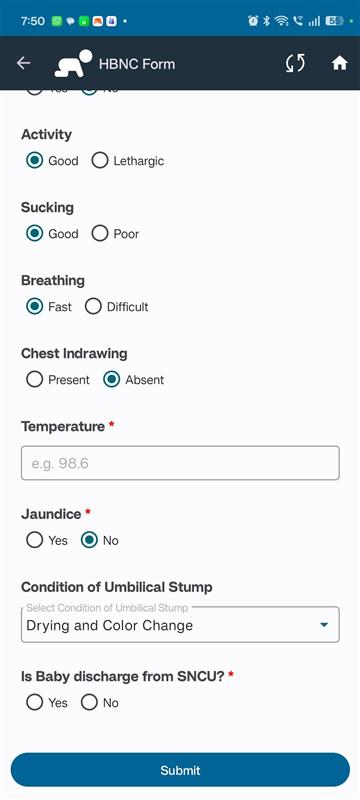The image size is (360, 800).
Task: Click the umbilical stump dropdown arrow
Action: 323,625
